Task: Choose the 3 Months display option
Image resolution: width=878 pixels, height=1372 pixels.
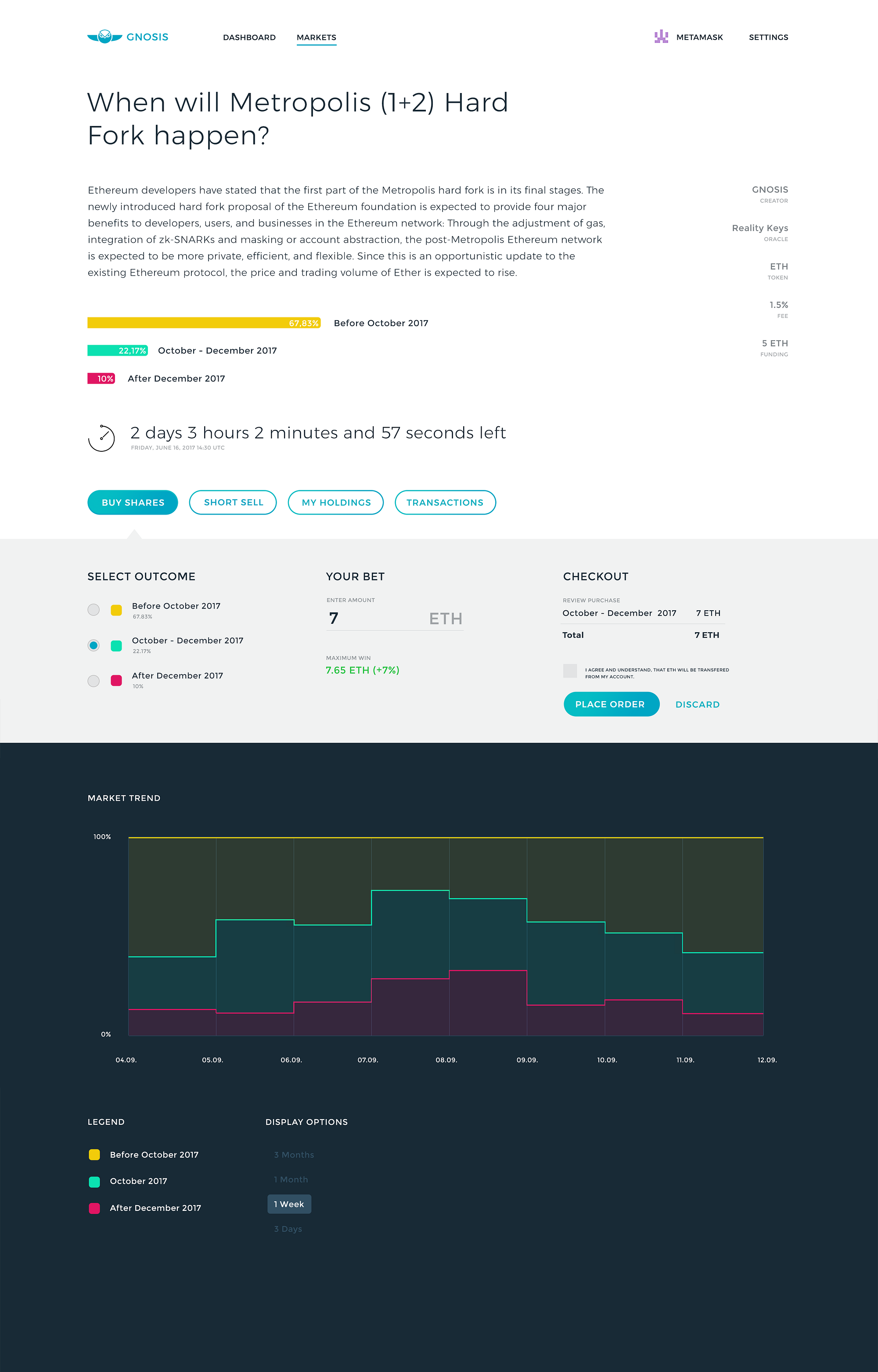Action: (x=294, y=1155)
